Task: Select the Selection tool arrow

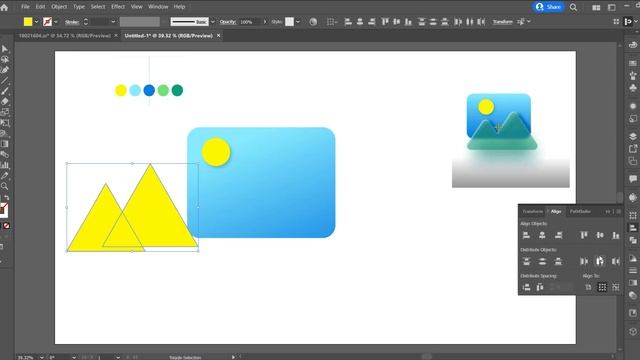Action: point(5,49)
